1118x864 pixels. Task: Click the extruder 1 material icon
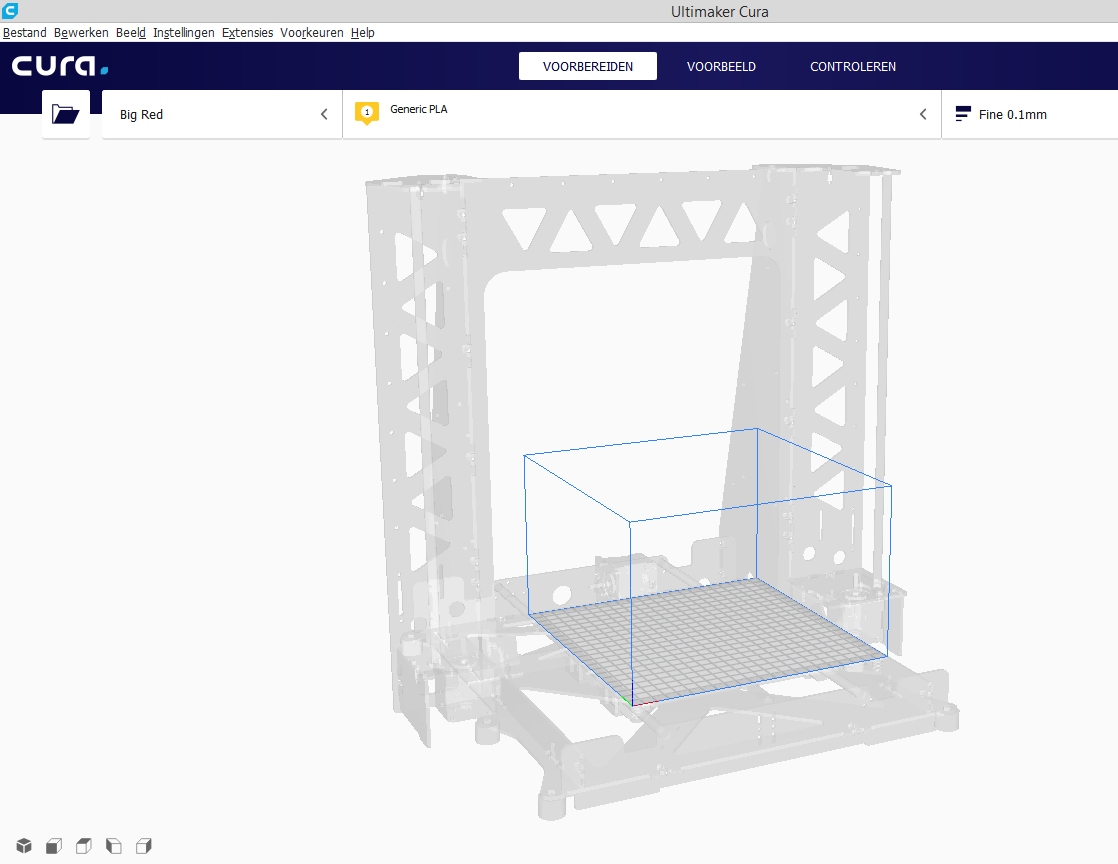click(x=366, y=113)
